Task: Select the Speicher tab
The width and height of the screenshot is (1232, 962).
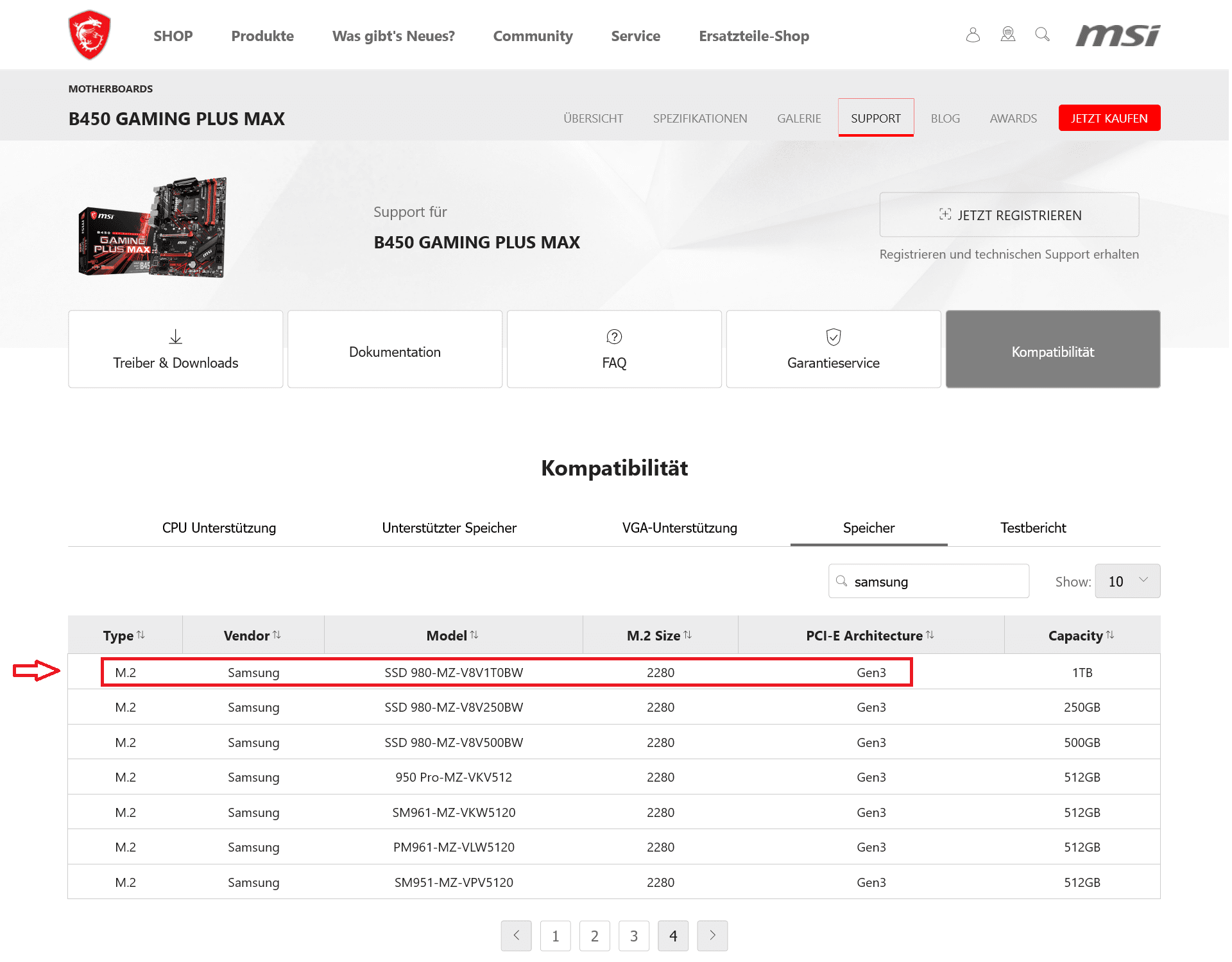Action: pos(869,528)
